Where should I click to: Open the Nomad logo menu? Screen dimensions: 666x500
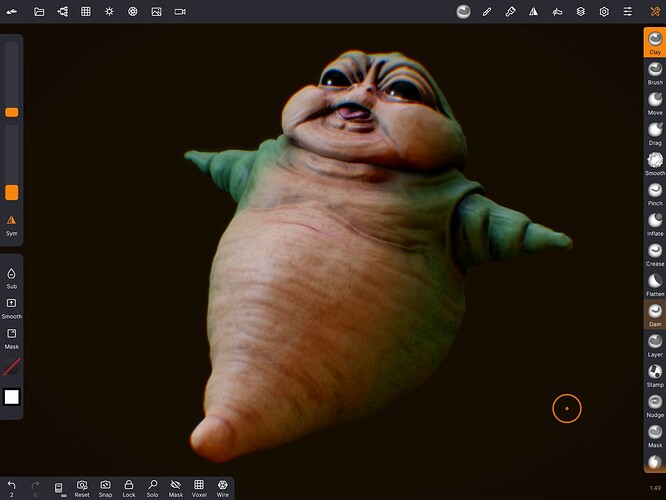(x=12, y=12)
